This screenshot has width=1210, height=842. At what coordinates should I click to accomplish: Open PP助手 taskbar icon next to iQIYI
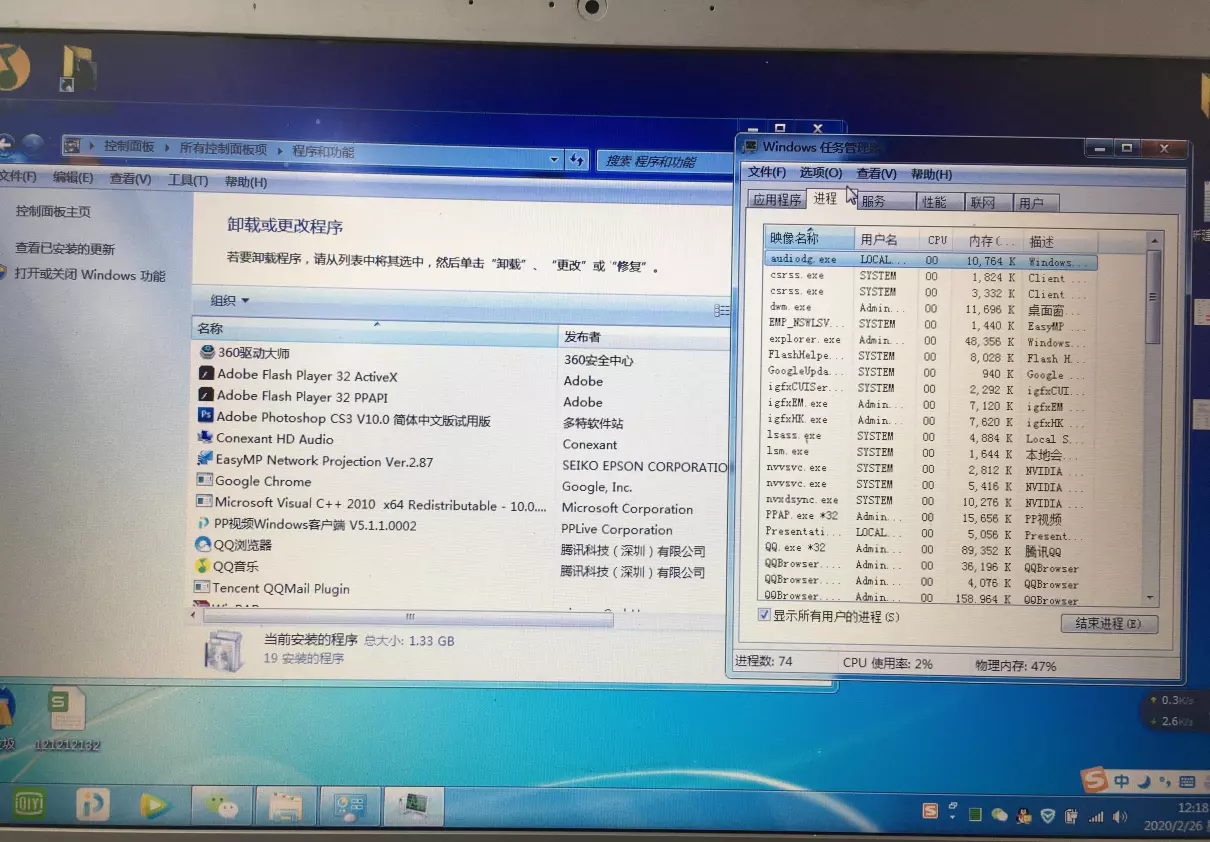(x=94, y=804)
